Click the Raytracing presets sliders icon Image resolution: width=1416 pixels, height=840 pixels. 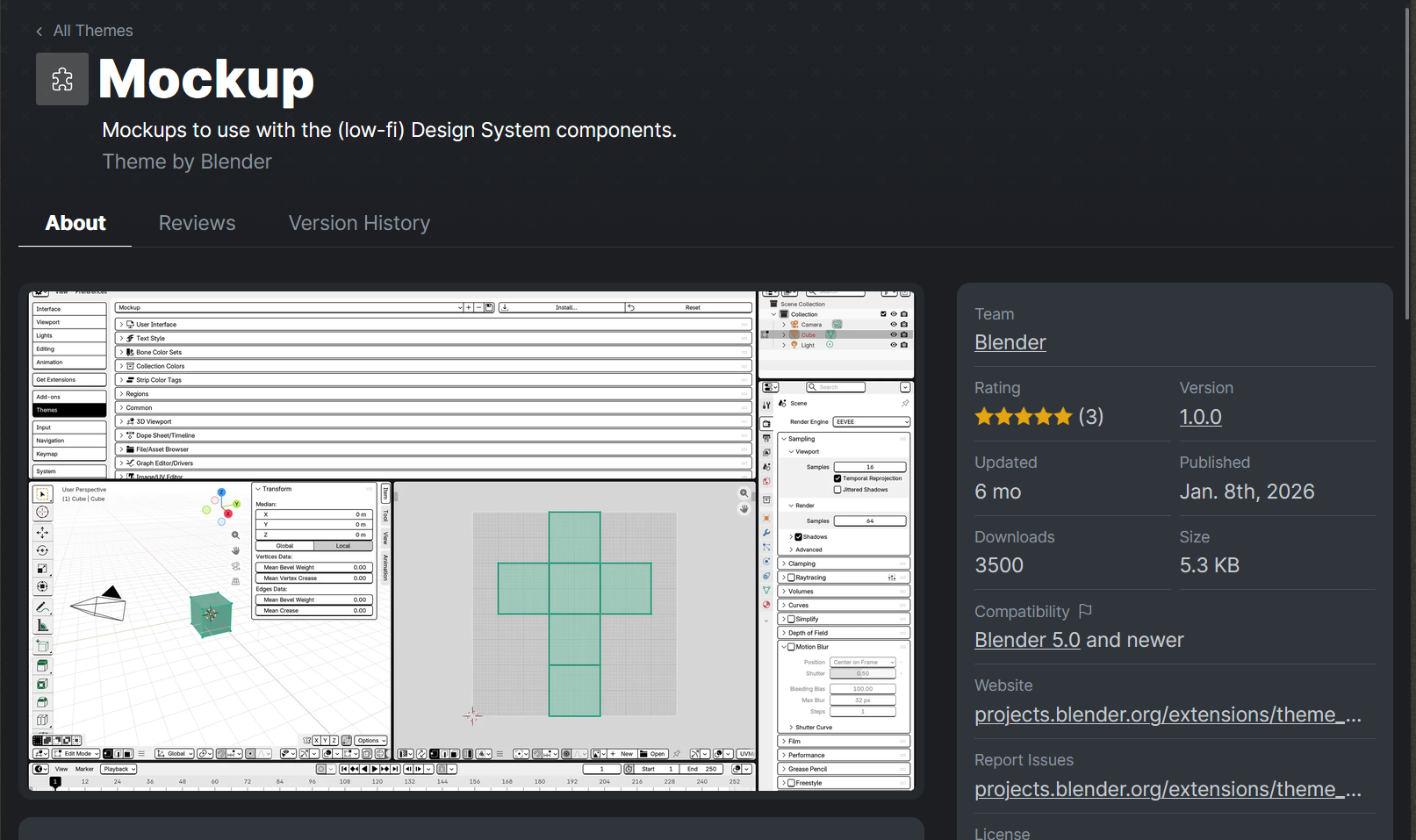892,578
